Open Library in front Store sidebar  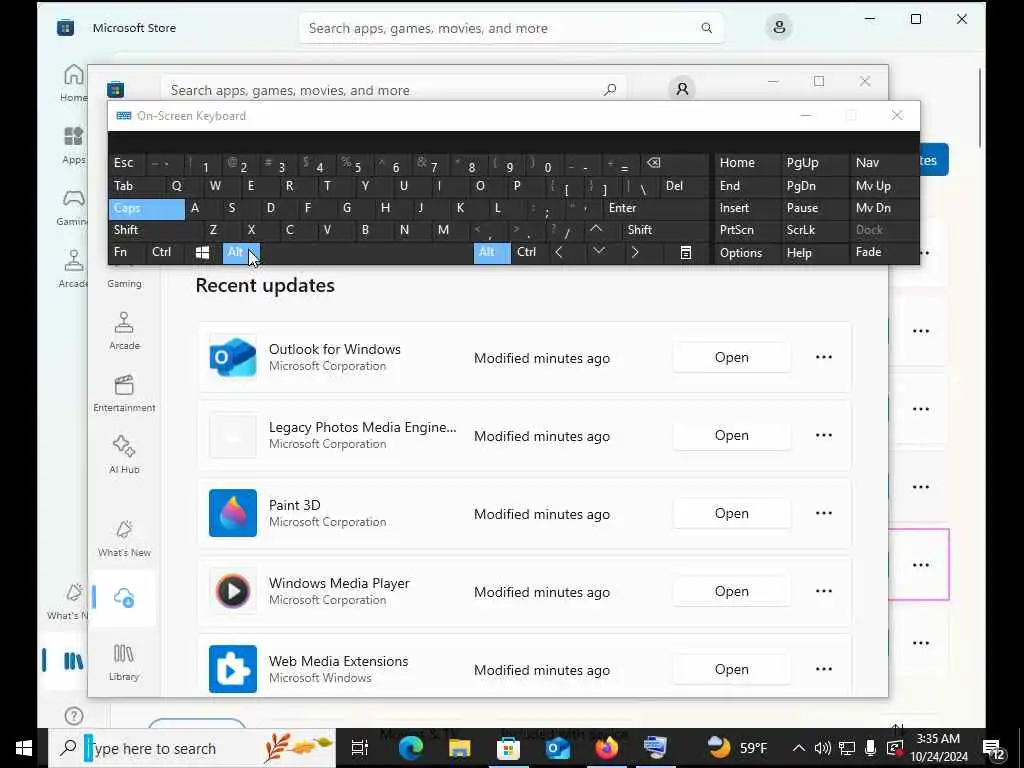click(x=124, y=662)
